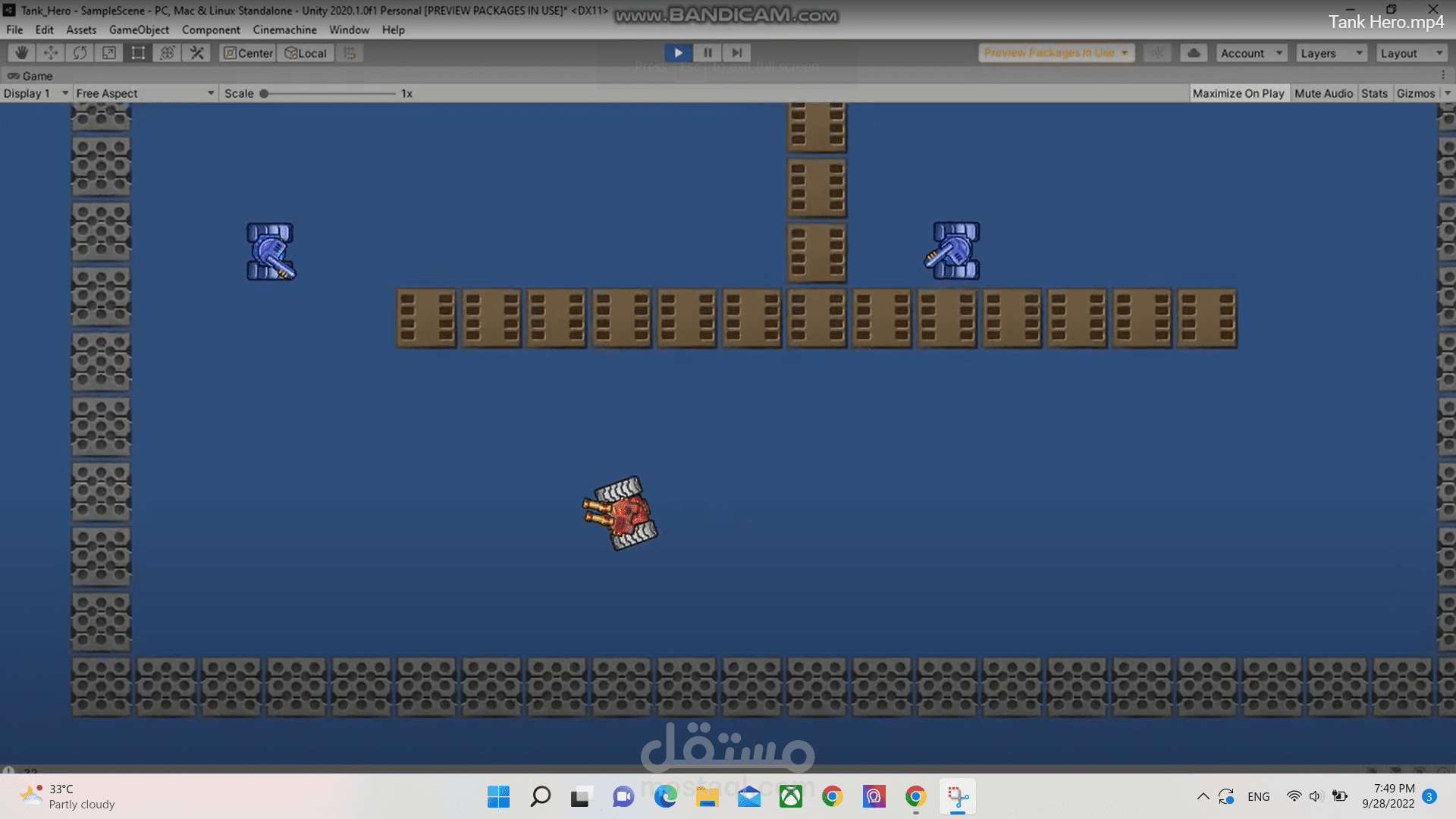Select the Scale tool icon
Image resolution: width=1456 pixels, height=819 pixels.
tap(109, 53)
